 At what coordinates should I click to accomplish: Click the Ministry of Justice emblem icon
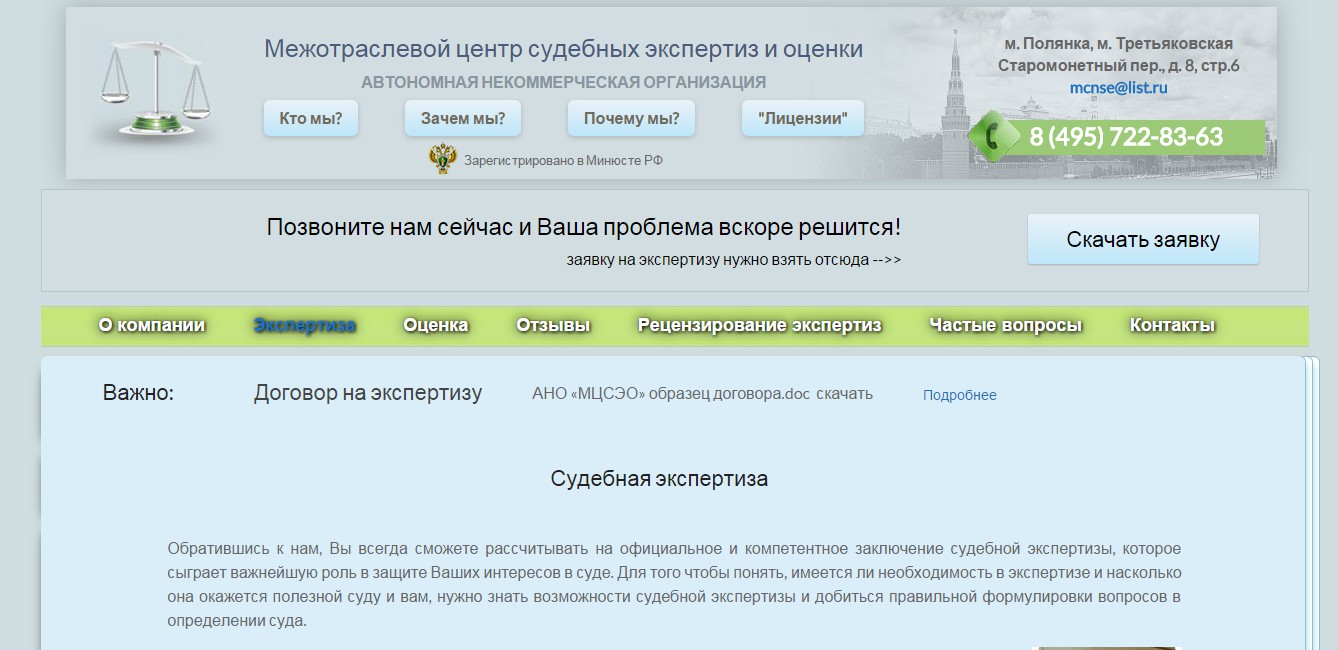[x=442, y=159]
